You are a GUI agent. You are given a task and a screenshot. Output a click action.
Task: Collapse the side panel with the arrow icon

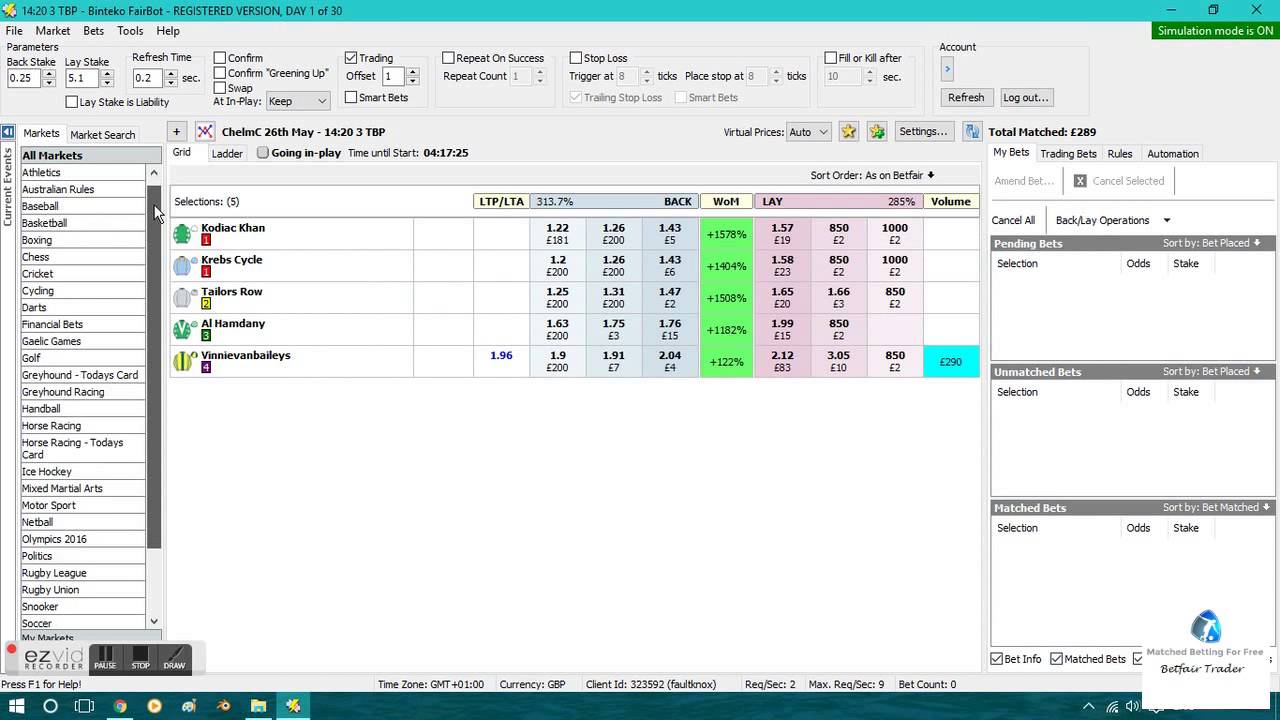(x=8, y=132)
